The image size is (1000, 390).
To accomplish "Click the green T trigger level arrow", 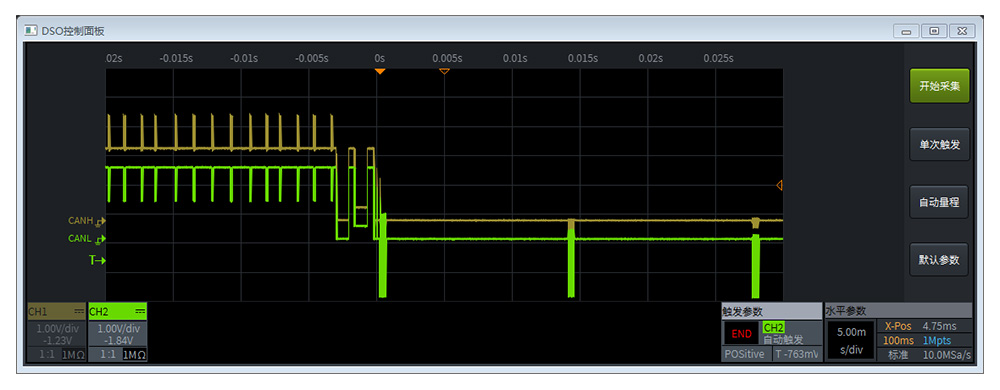I will 97,260.
